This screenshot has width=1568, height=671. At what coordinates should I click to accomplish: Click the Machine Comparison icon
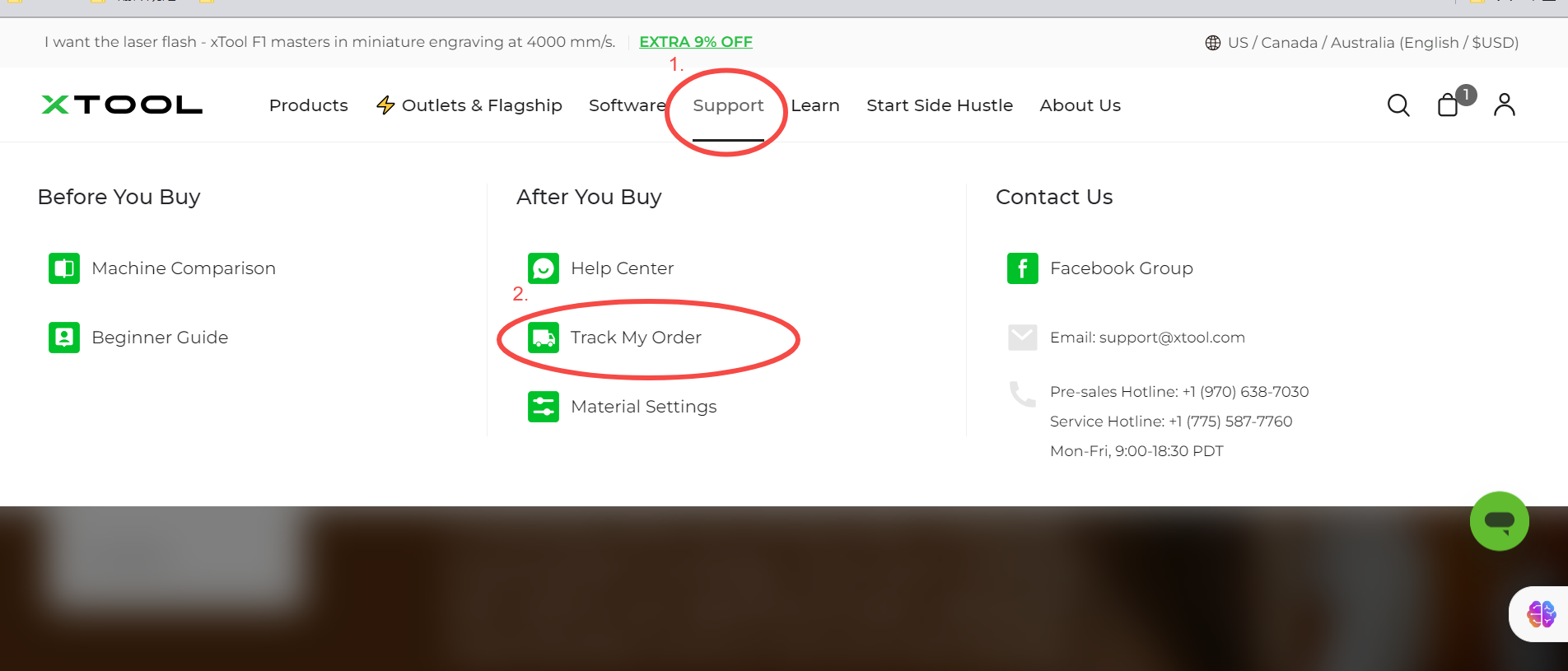coord(64,268)
